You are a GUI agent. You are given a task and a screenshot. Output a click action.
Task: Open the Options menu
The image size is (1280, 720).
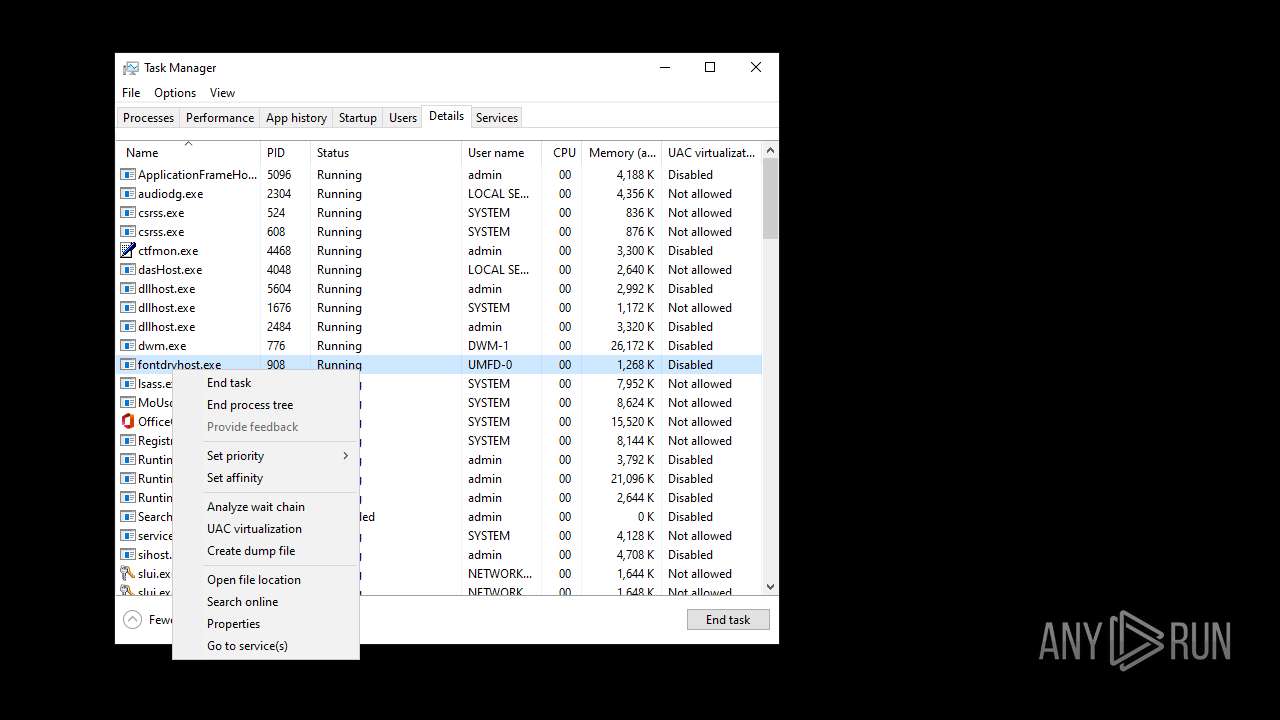(x=175, y=93)
